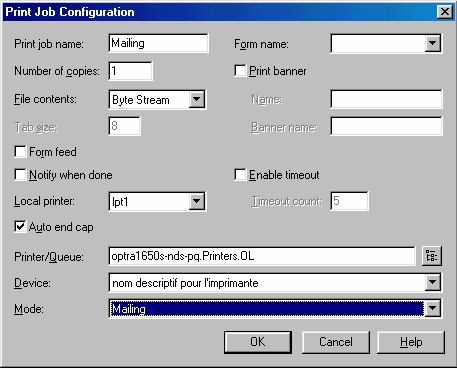Viewport: 457px width, 369px height.
Task: Click the Local printer label
Action: pos(44,201)
